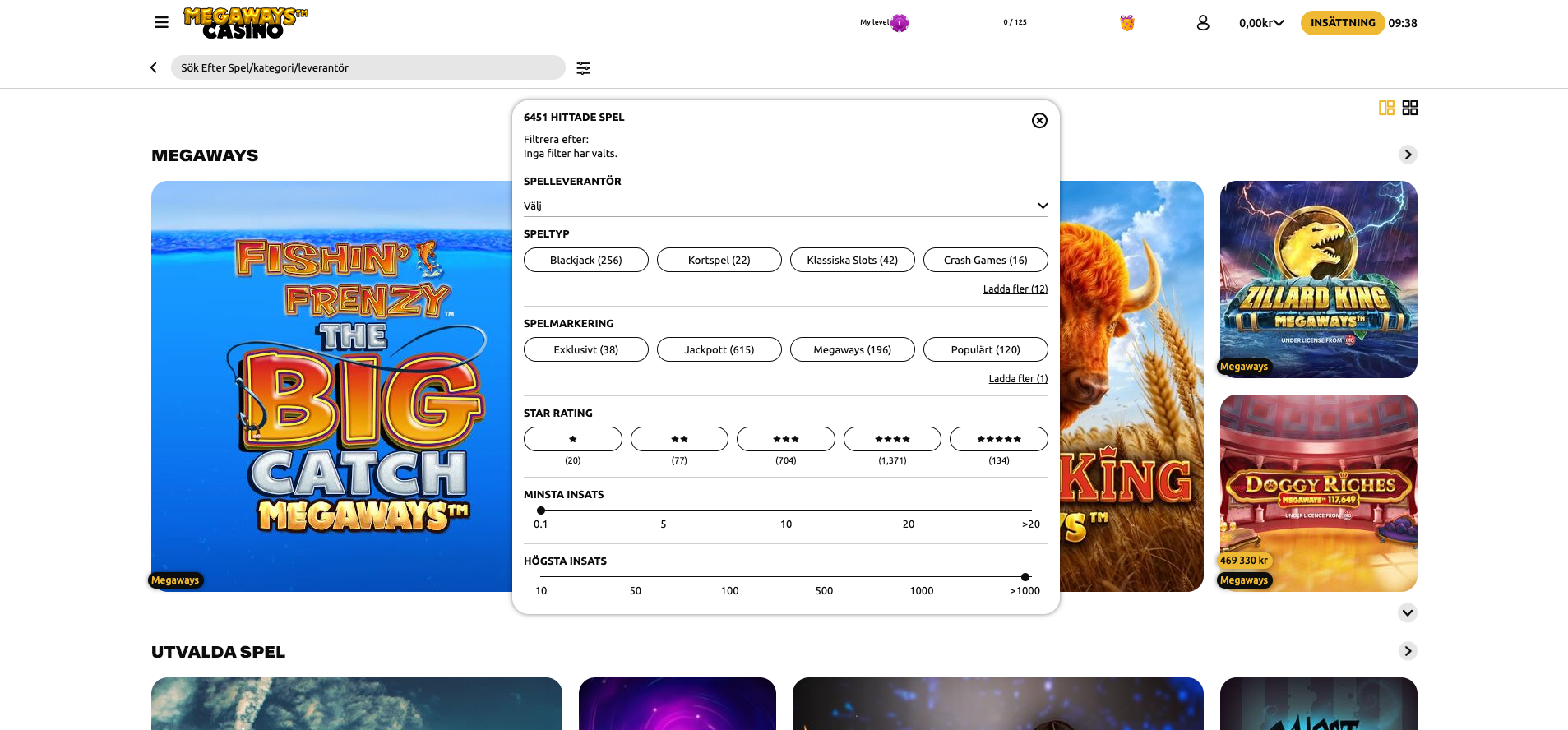Close the filter panel with X

(x=1039, y=121)
